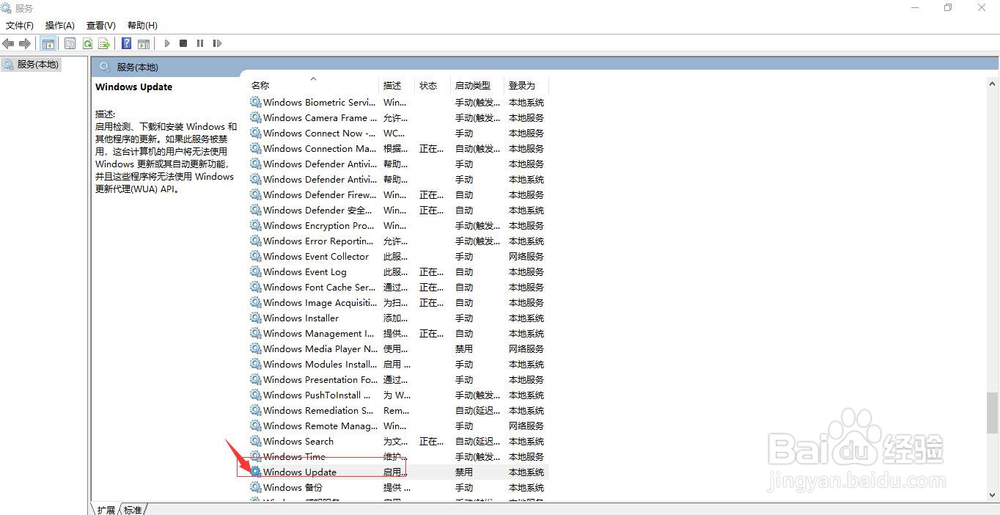Image resolution: width=1000 pixels, height=515 pixels.
Task: Open the 查看(V) menu
Action: (x=101, y=25)
